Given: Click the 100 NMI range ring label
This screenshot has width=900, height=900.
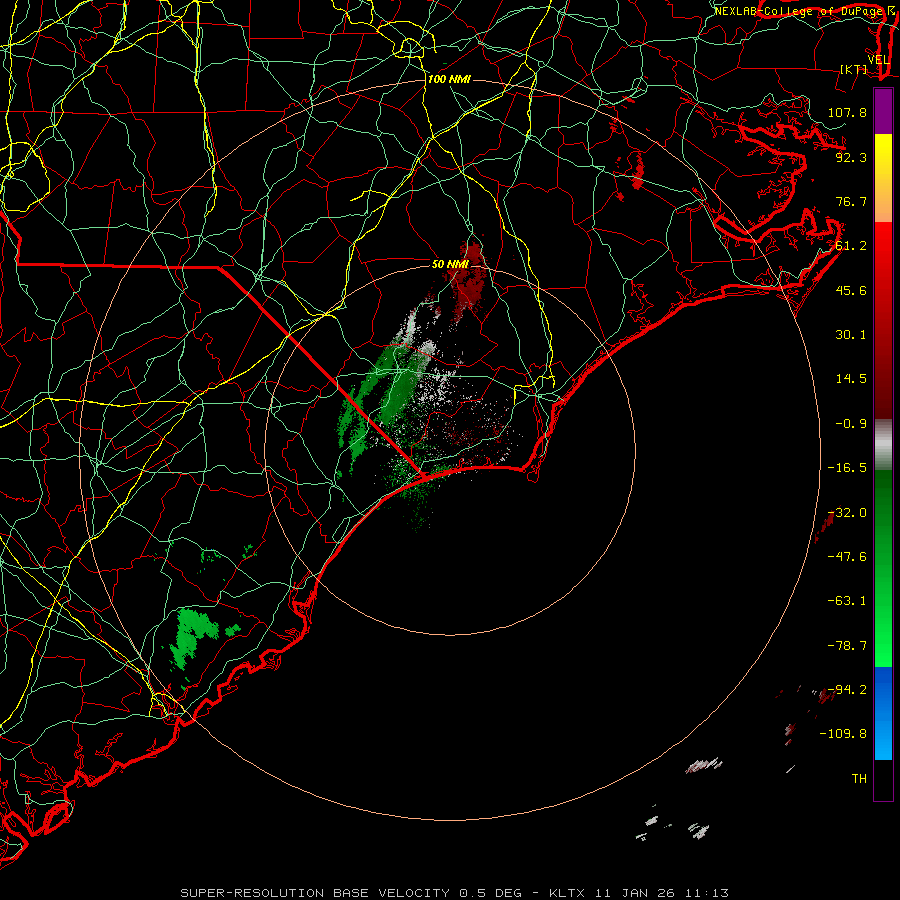Looking at the screenshot, I should pos(449,79).
